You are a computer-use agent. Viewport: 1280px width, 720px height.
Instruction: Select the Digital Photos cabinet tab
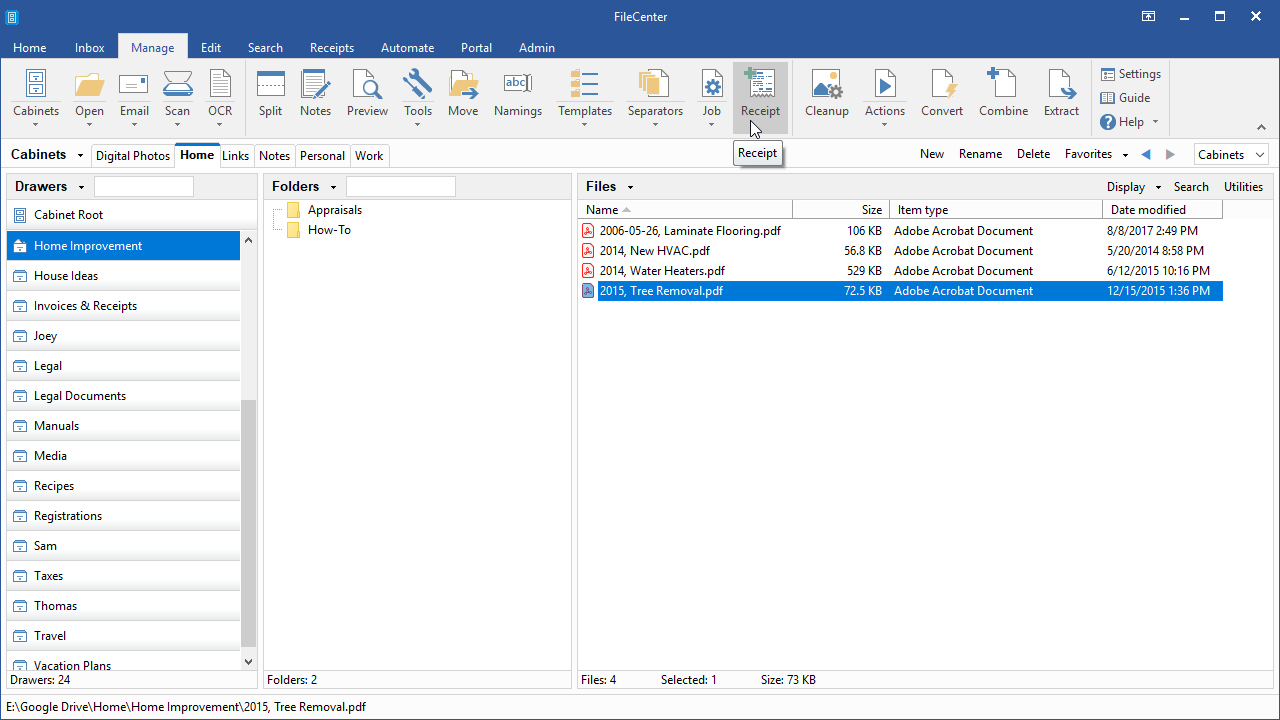133,156
